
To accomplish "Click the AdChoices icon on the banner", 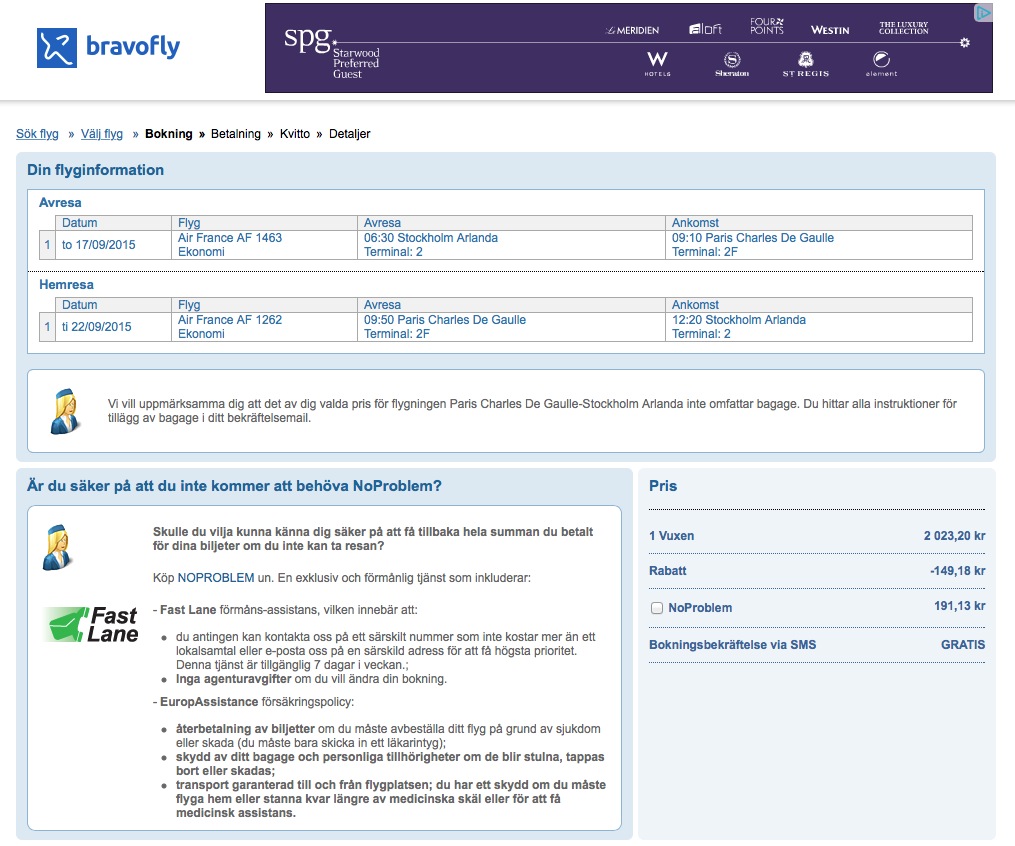I will pos(984,13).
